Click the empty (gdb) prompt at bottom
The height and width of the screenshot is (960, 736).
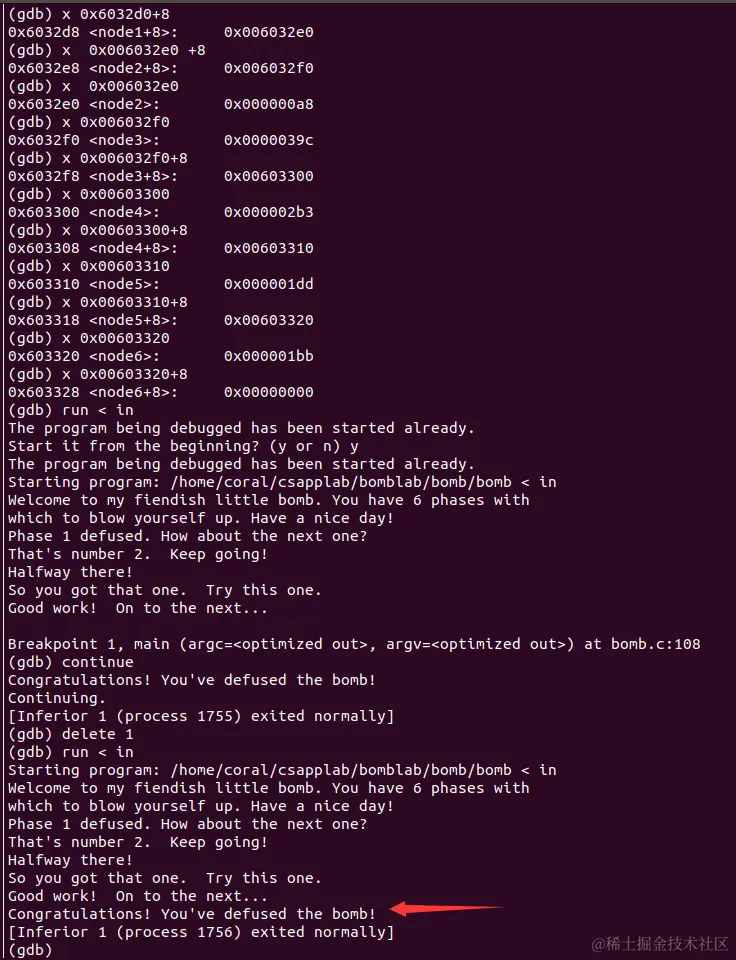coord(30,950)
